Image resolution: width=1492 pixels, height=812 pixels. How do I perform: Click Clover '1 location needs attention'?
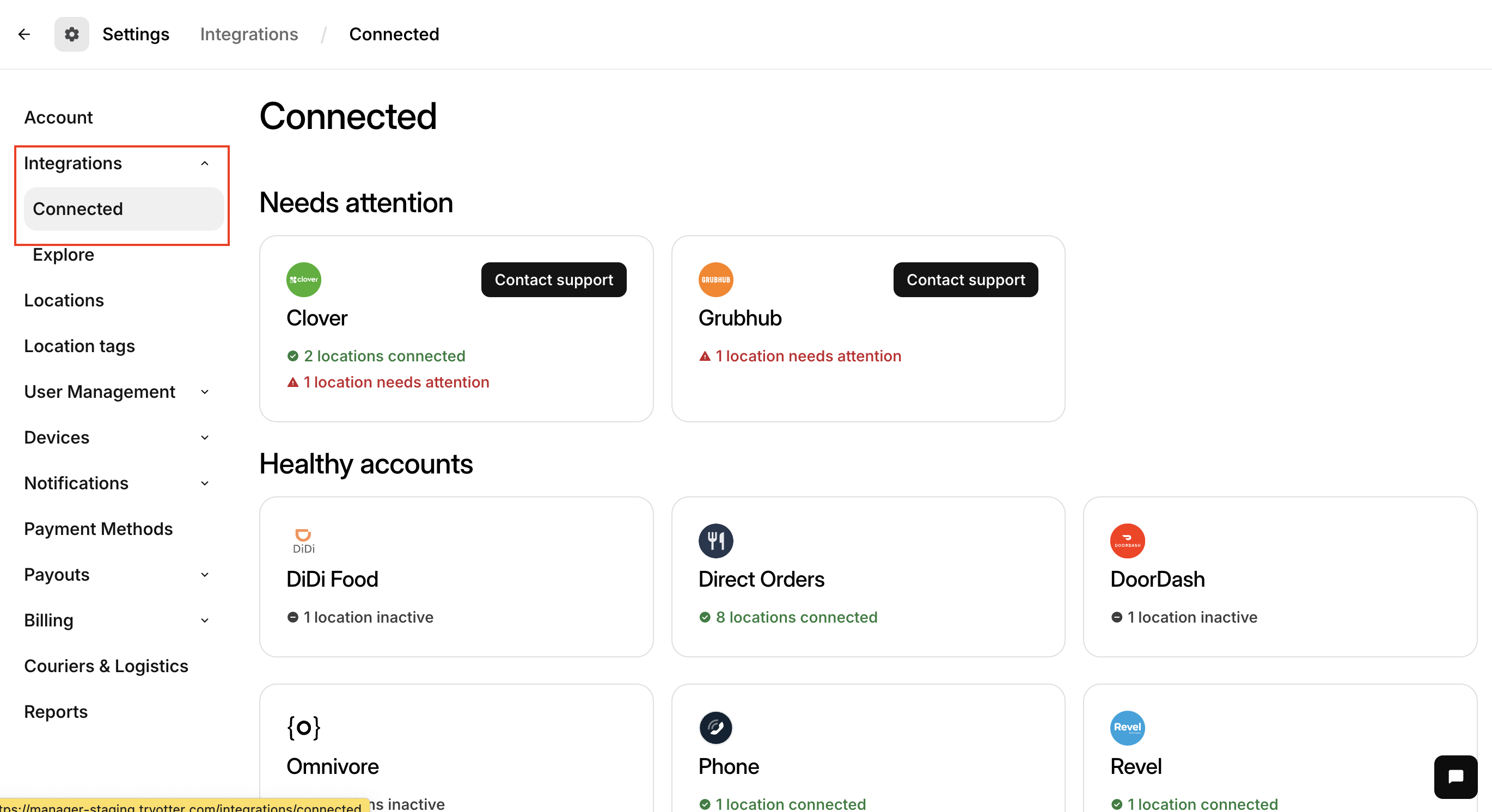[396, 382]
